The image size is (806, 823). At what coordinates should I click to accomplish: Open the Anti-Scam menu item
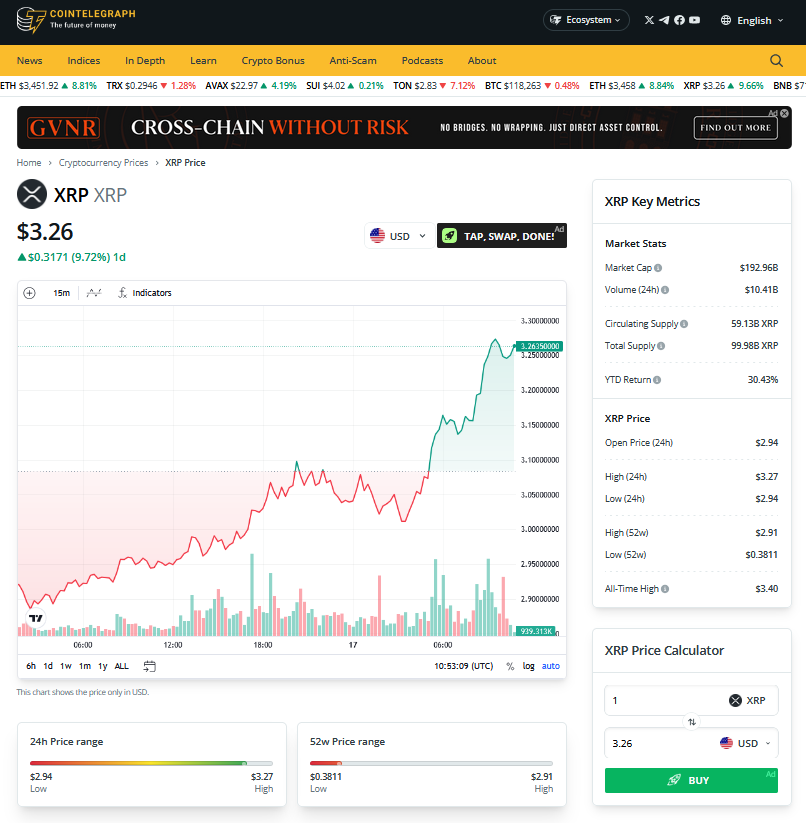(x=353, y=60)
